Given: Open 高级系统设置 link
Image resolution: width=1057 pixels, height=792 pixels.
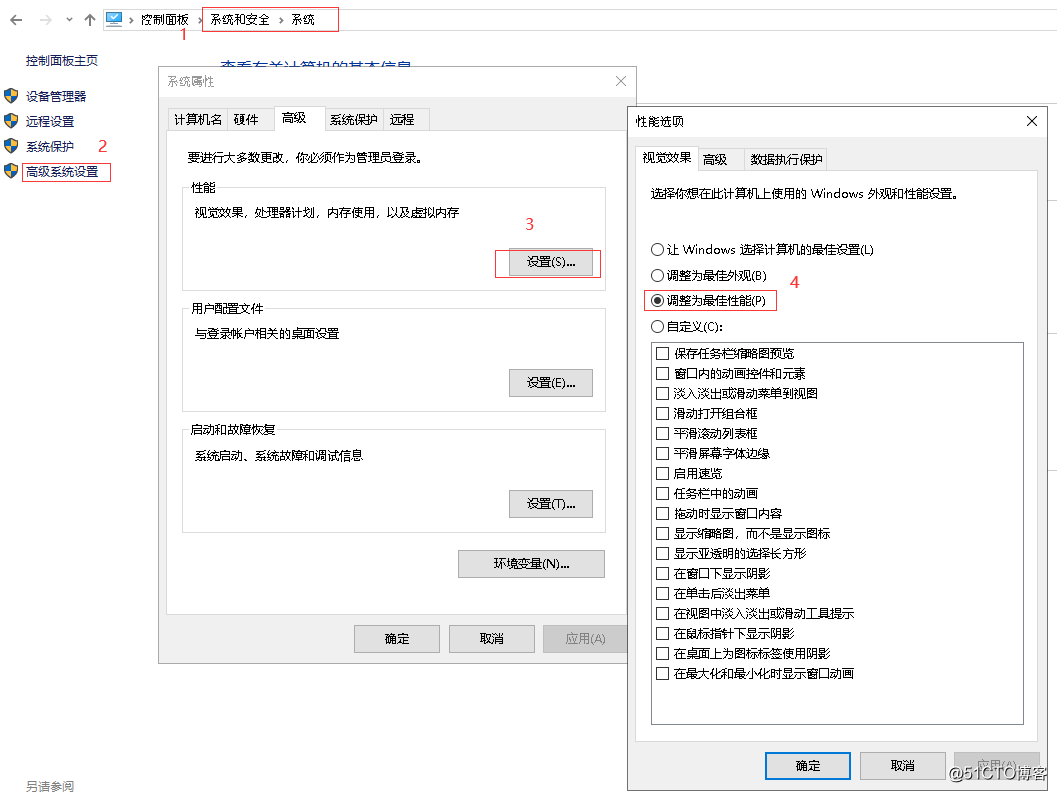Looking at the screenshot, I should [x=62, y=172].
